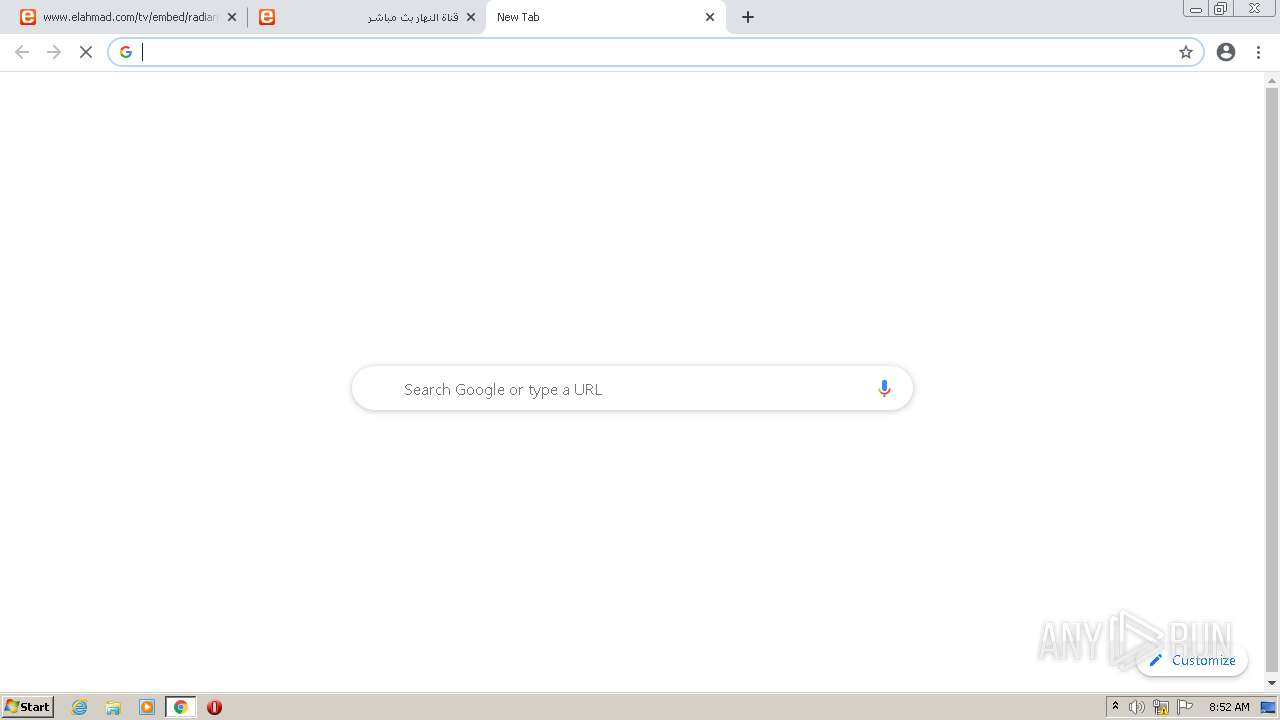Click the Google icon in address bar
1280x720 pixels.
[126, 52]
